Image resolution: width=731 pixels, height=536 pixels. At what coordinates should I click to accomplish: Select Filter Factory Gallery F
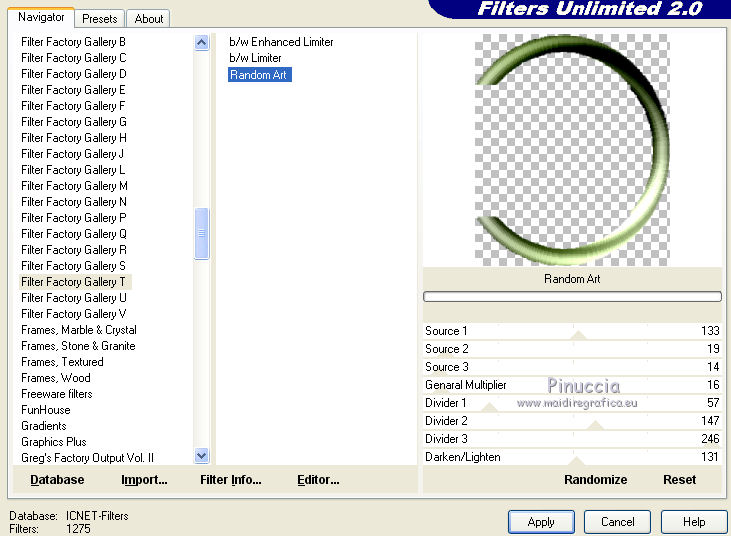pyautogui.click(x=74, y=106)
